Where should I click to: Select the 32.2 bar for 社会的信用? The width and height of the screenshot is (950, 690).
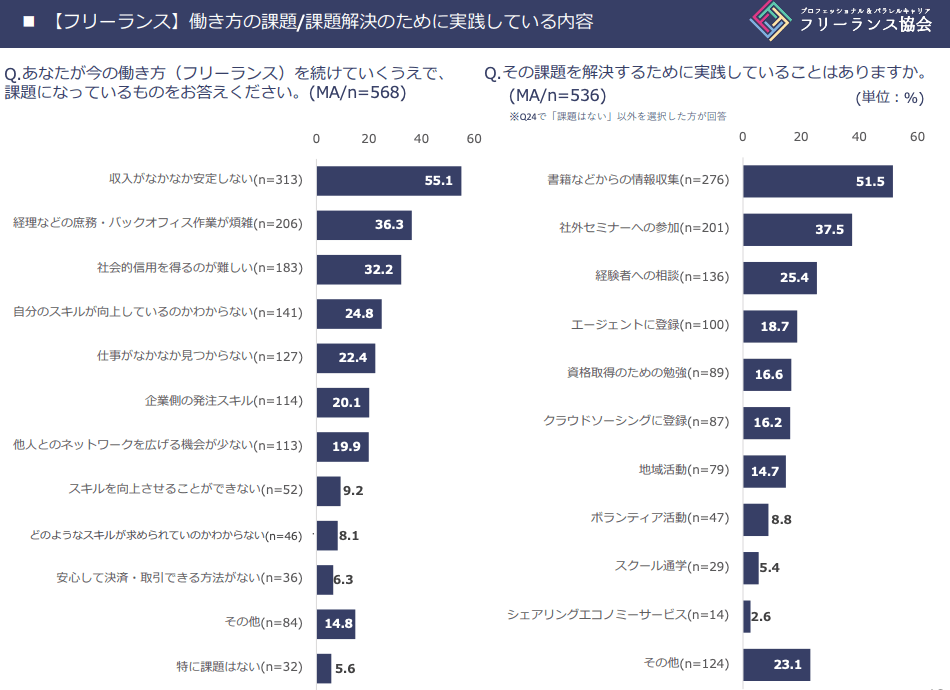click(358, 269)
